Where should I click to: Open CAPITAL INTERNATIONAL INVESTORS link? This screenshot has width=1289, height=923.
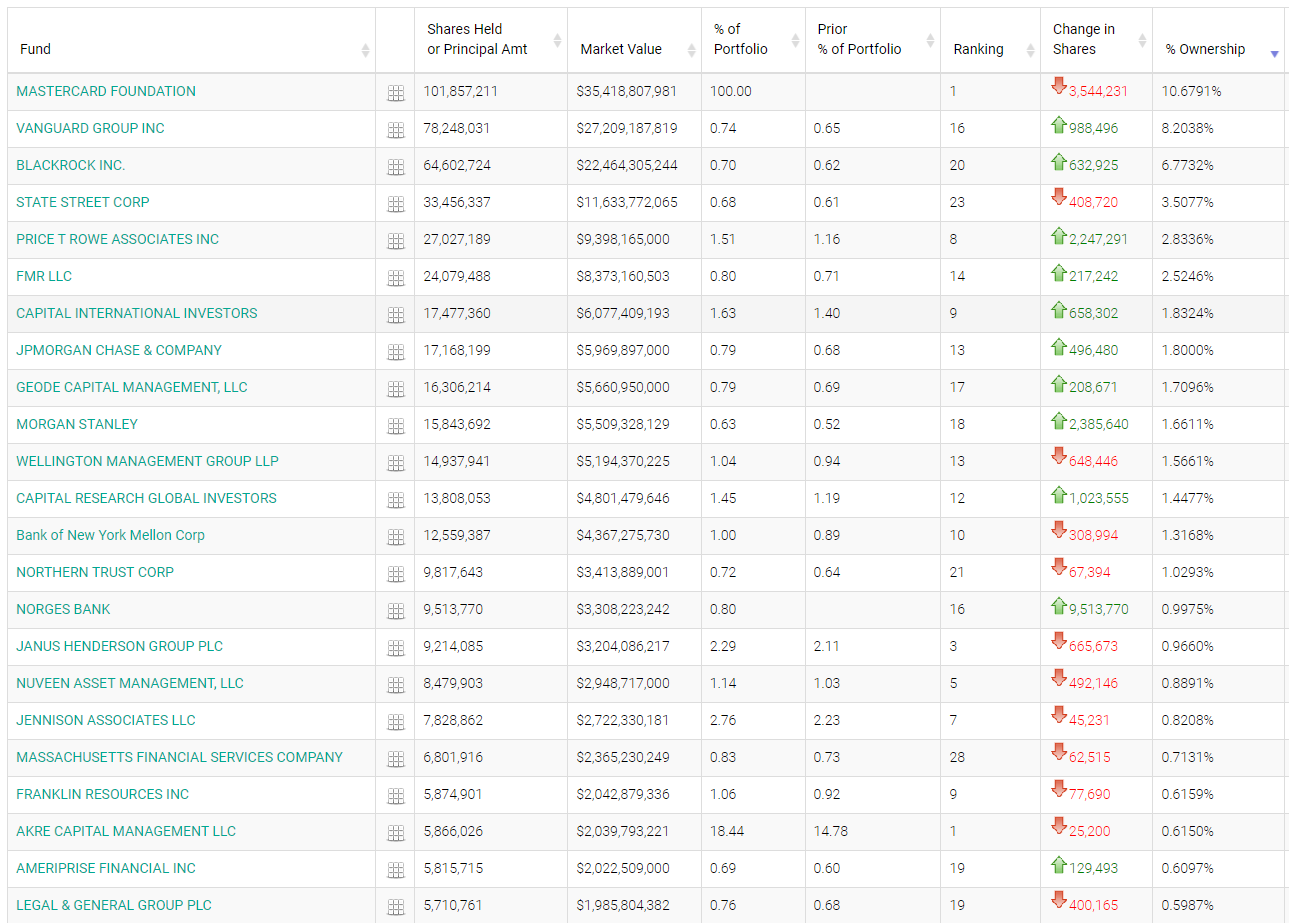point(137,313)
